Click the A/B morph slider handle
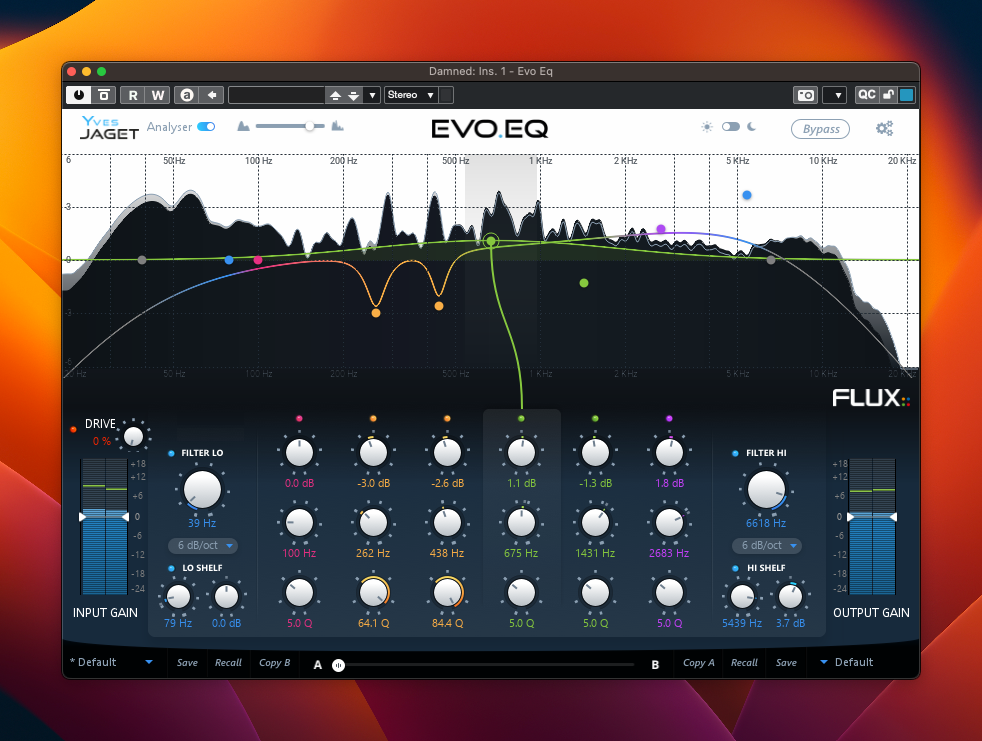982x741 pixels. click(x=338, y=664)
